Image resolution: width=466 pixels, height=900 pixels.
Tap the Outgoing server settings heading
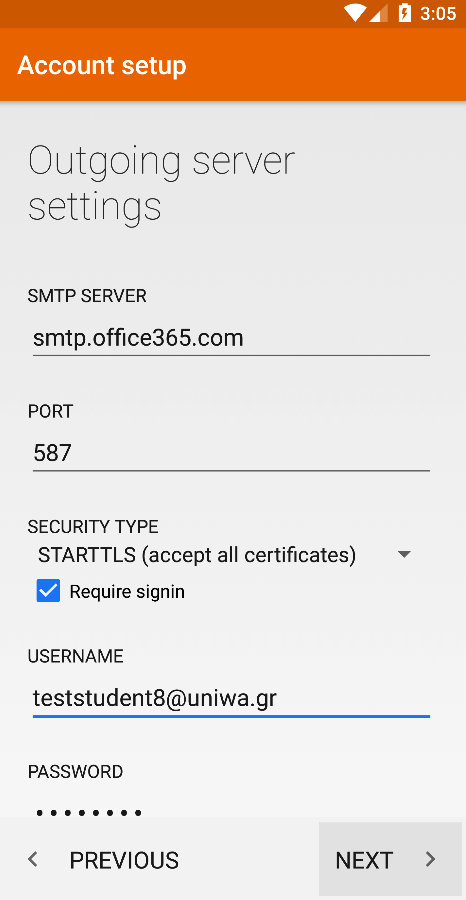point(161,183)
